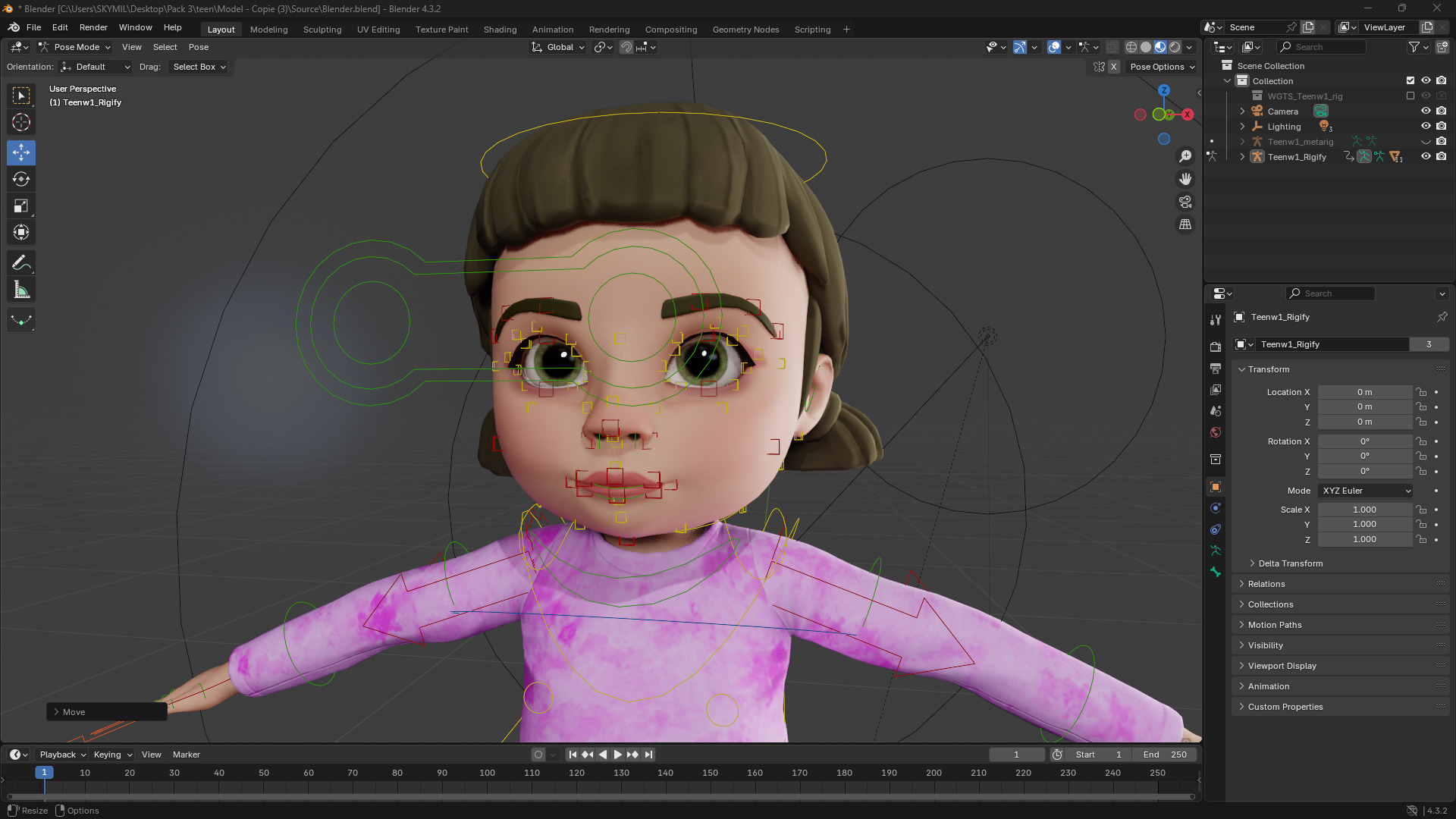Open the Select Box drag dropdown
Viewport: 1456px width, 819px height.
[199, 67]
